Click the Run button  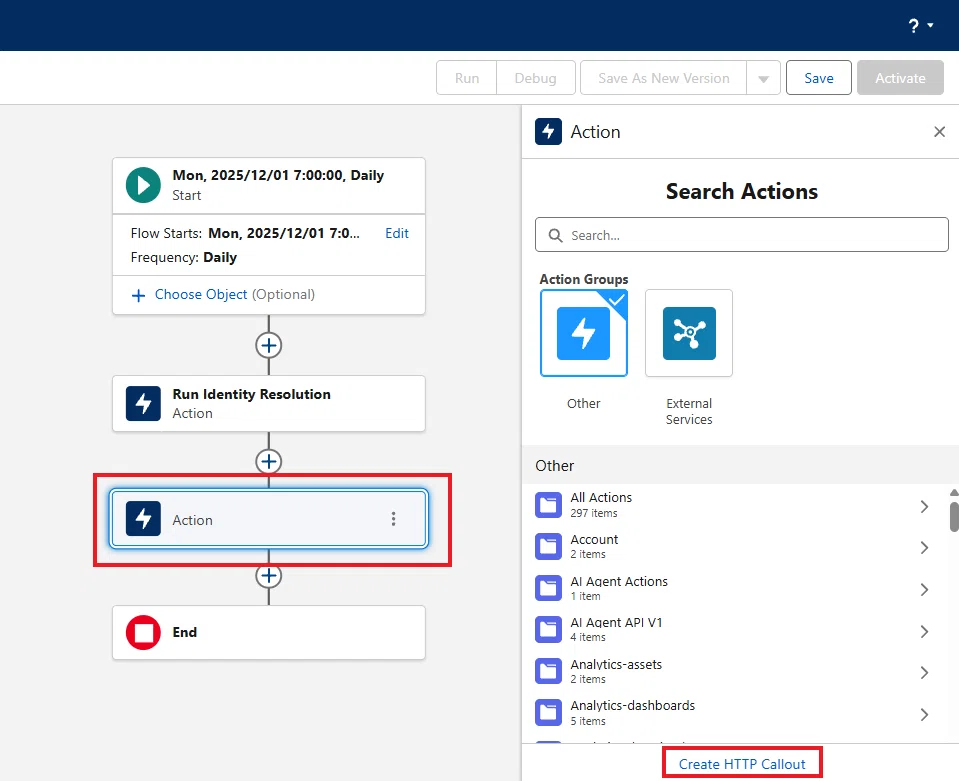coord(467,78)
